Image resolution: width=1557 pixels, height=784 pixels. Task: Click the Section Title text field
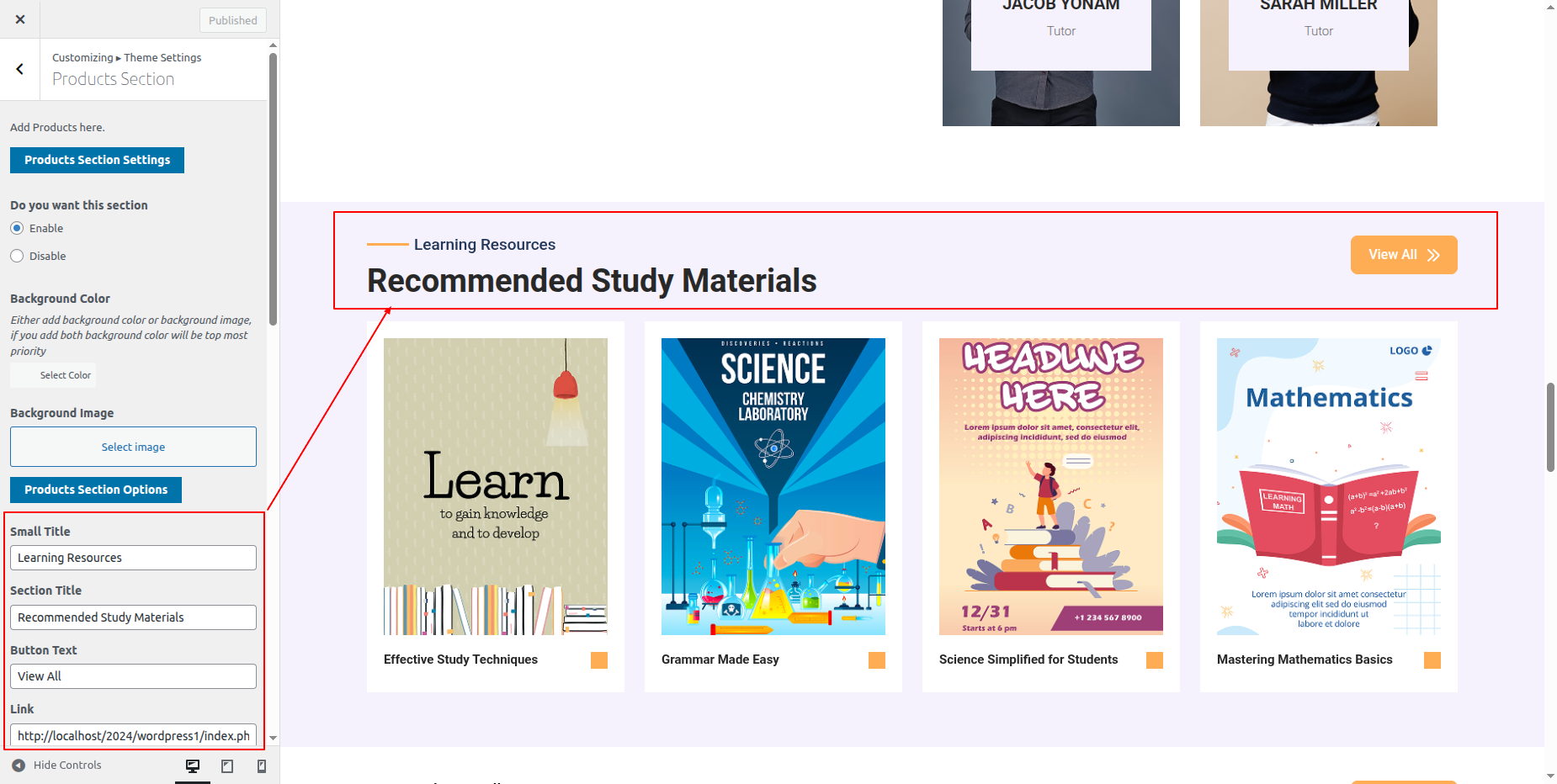coord(133,617)
